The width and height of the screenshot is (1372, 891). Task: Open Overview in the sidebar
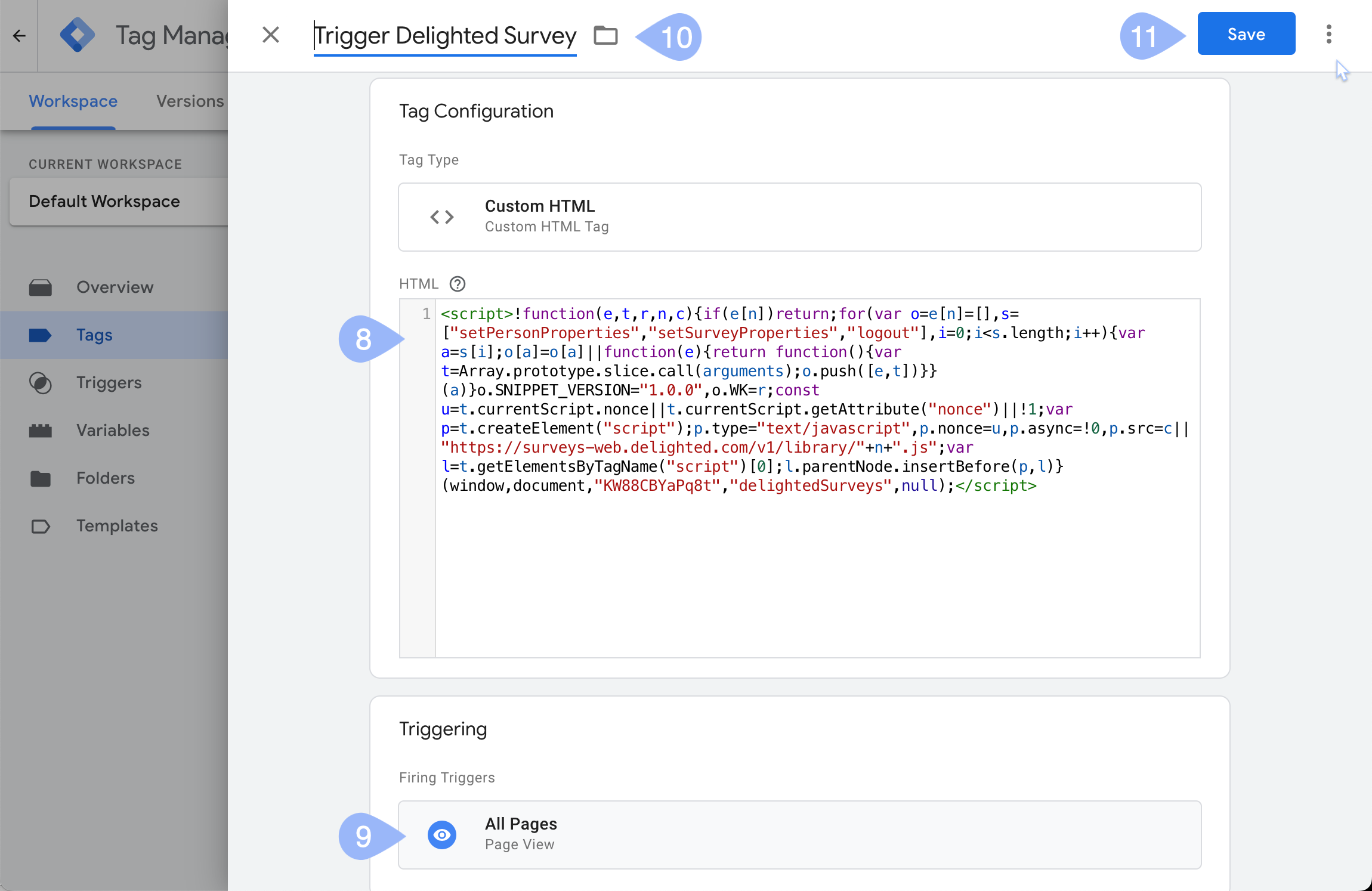(114, 287)
